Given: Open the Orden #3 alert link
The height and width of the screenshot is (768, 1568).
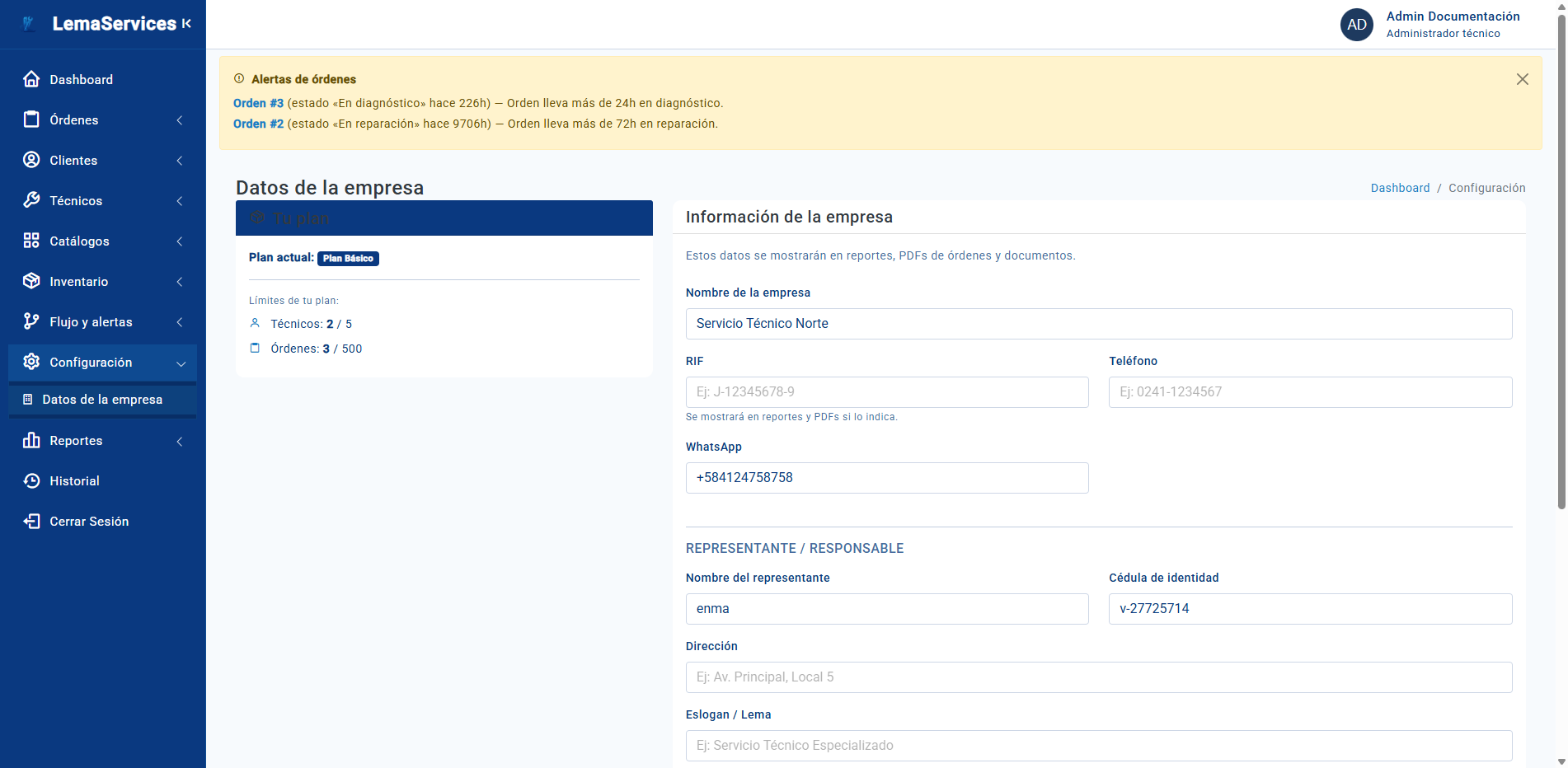Looking at the screenshot, I should point(258,103).
